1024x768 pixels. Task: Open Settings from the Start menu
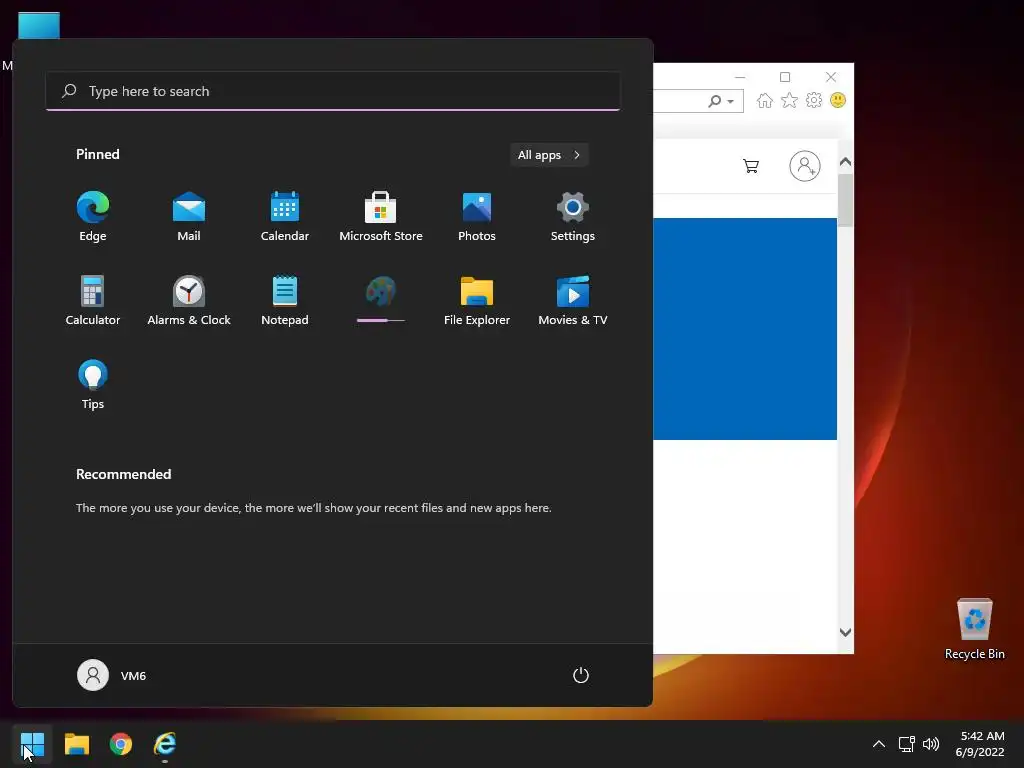coord(573,217)
